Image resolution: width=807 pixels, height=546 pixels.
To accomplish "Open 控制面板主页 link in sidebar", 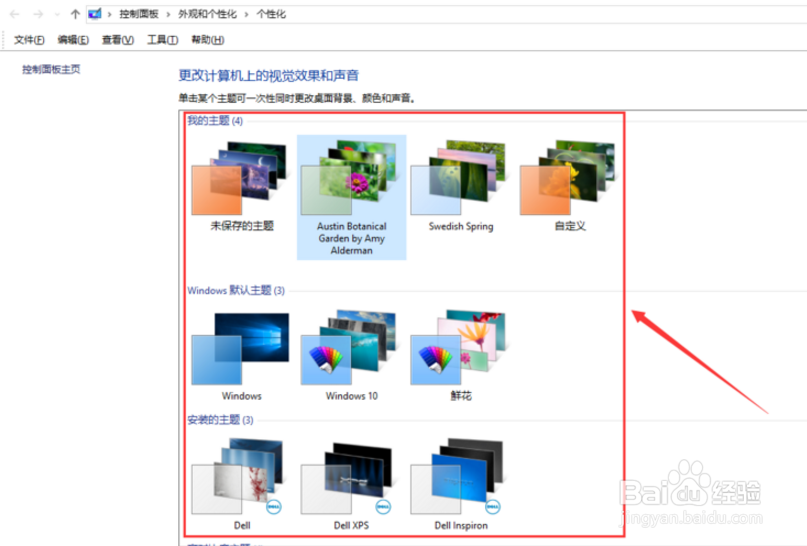I will click(x=51, y=69).
